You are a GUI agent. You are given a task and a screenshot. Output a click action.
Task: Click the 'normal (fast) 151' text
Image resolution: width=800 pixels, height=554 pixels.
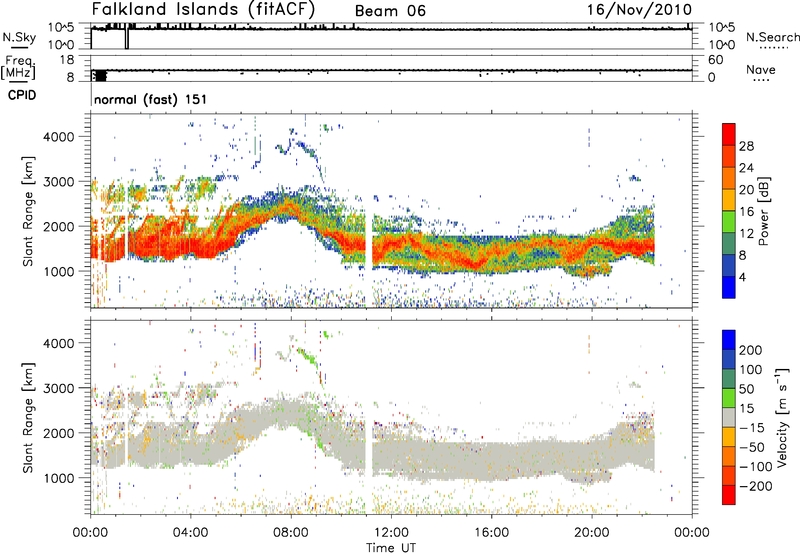(151, 99)
